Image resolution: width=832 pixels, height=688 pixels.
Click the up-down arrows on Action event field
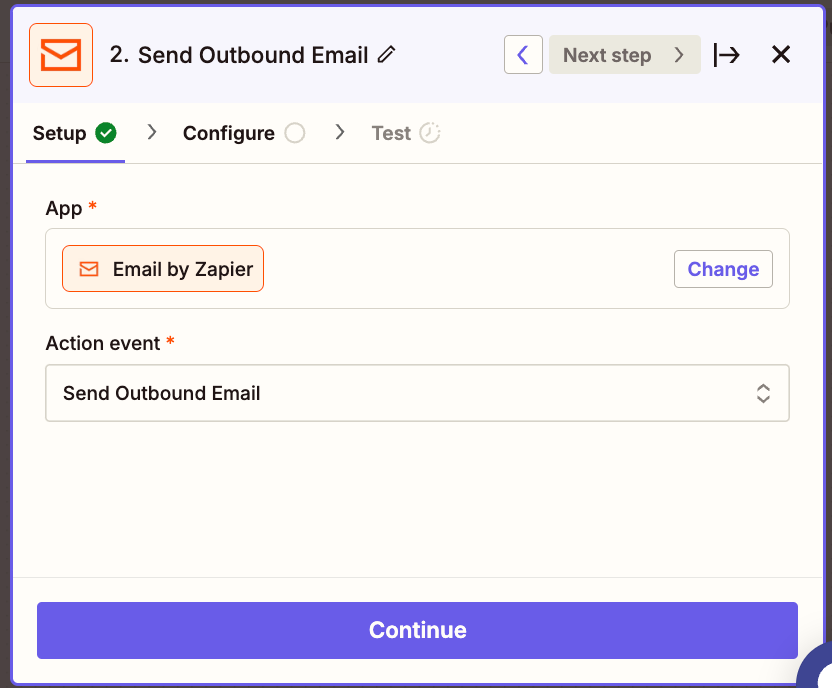point(763,393)
